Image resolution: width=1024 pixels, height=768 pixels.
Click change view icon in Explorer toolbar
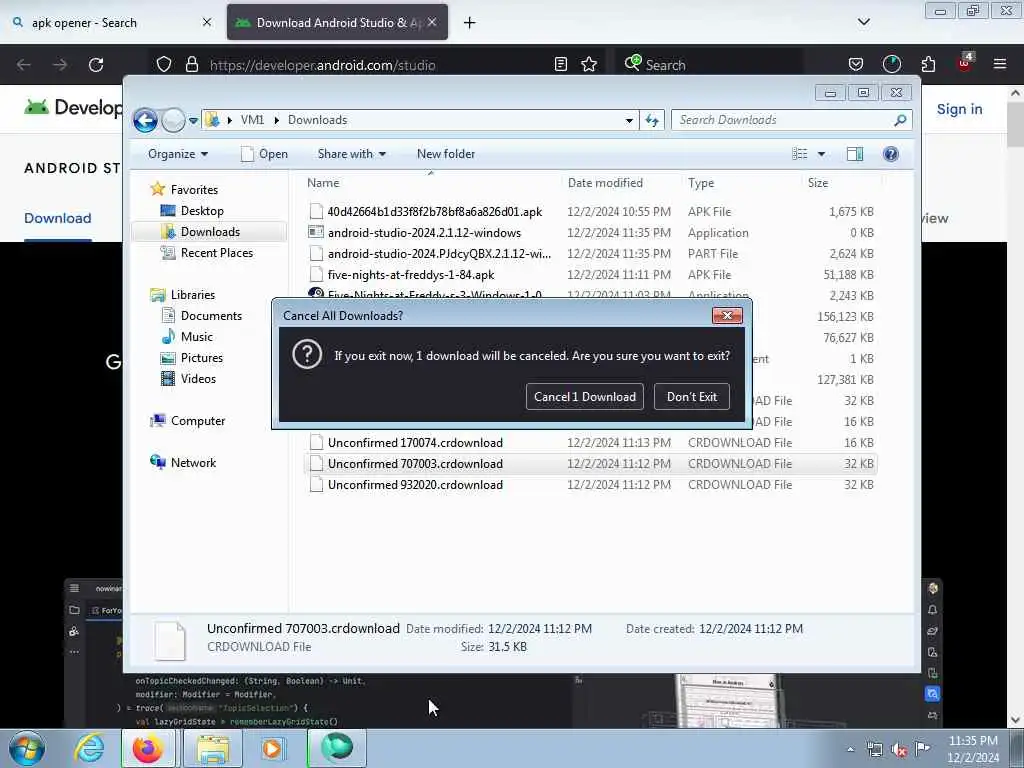tap(800, 154)
